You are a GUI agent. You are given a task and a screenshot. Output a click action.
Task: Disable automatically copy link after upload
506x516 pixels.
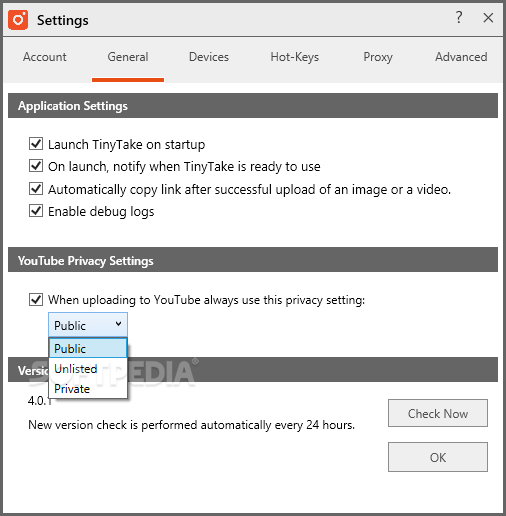[x=36, y=189]
